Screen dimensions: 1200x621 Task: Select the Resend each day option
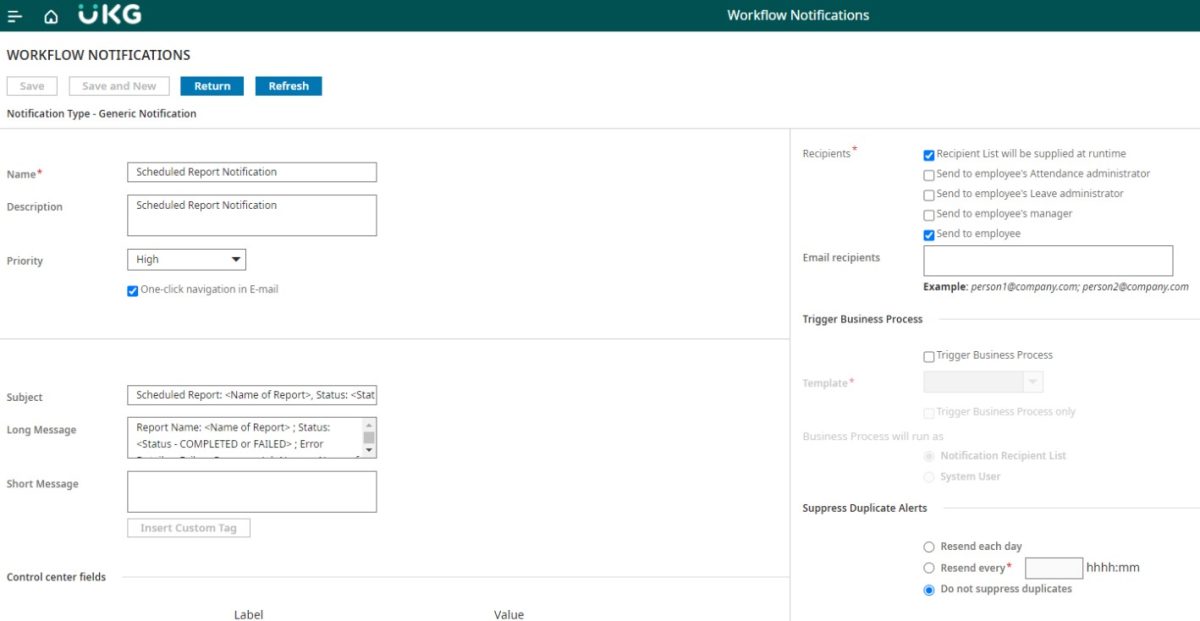[x=929, y=546]
